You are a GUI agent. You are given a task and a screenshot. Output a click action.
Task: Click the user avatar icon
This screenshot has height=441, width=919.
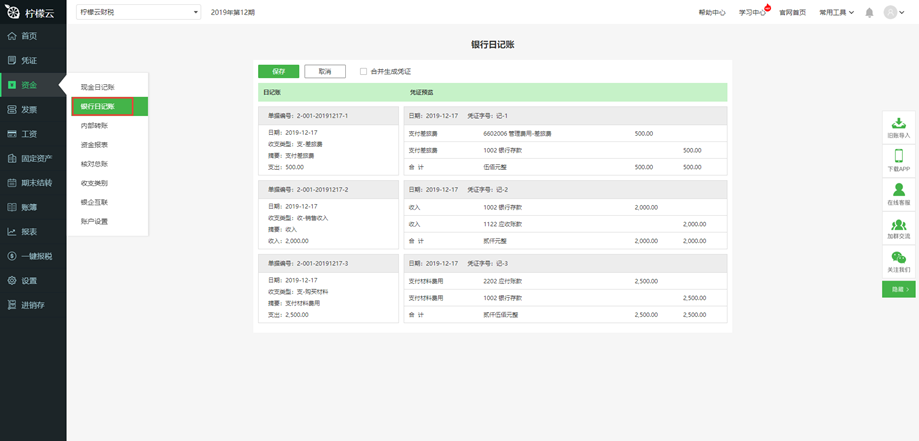pyautogui.click(x=890, y=12)
